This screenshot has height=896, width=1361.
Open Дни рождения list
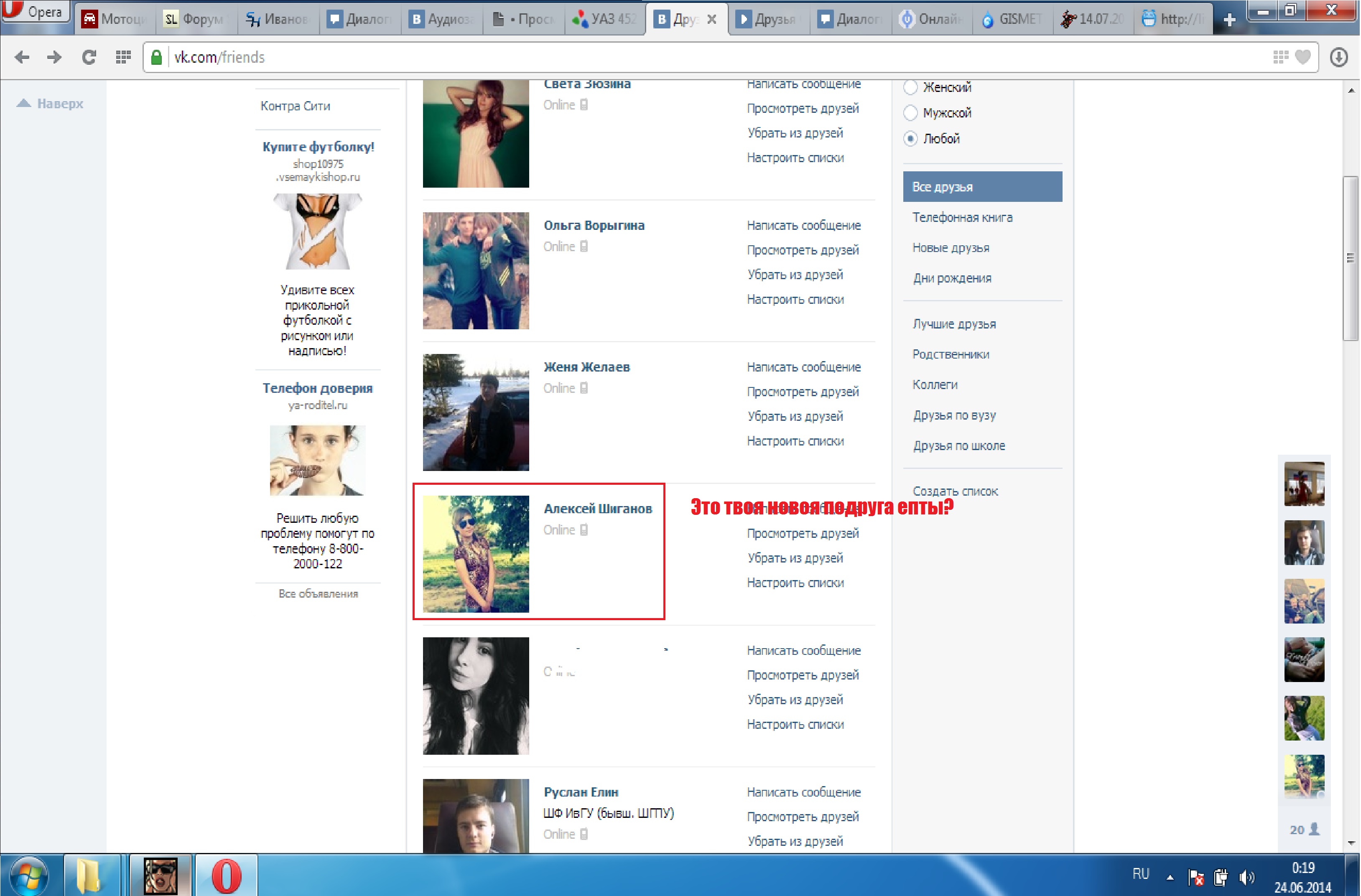click(951, 278)
